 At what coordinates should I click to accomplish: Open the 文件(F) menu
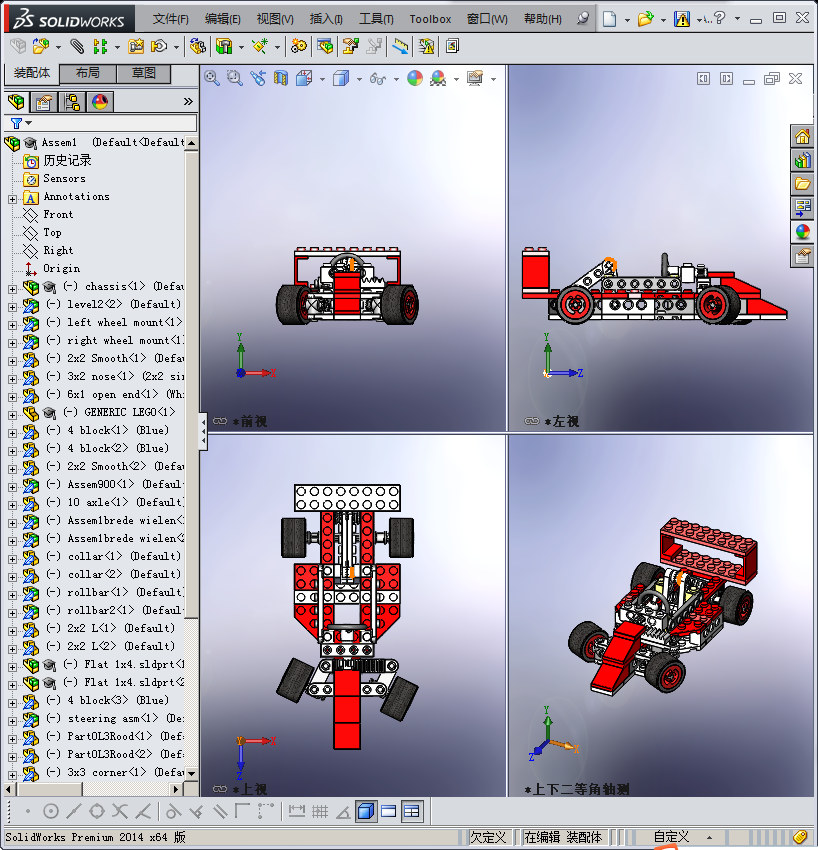171,19
